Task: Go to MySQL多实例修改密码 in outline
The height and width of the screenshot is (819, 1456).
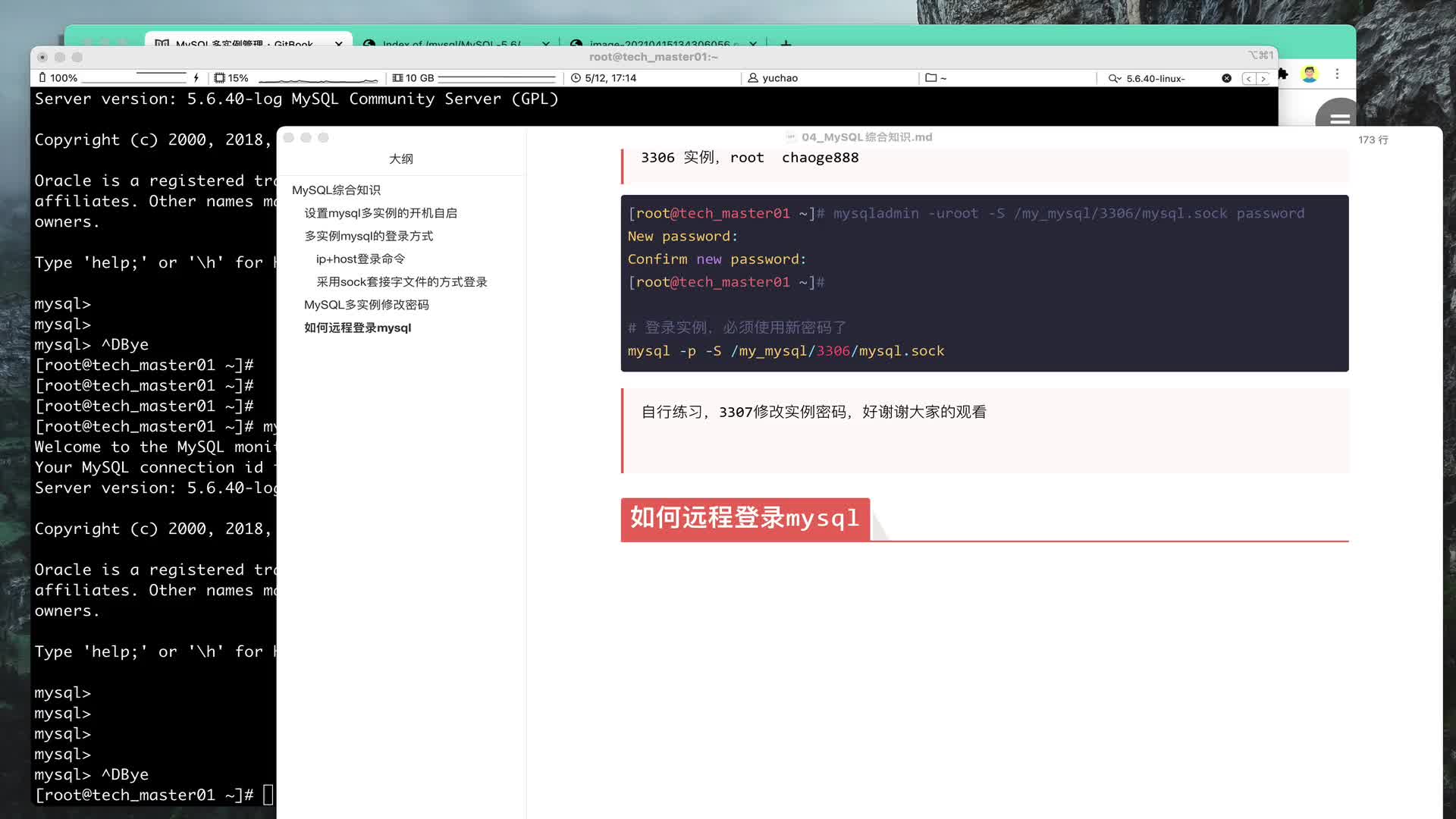Action: (366, 304)
